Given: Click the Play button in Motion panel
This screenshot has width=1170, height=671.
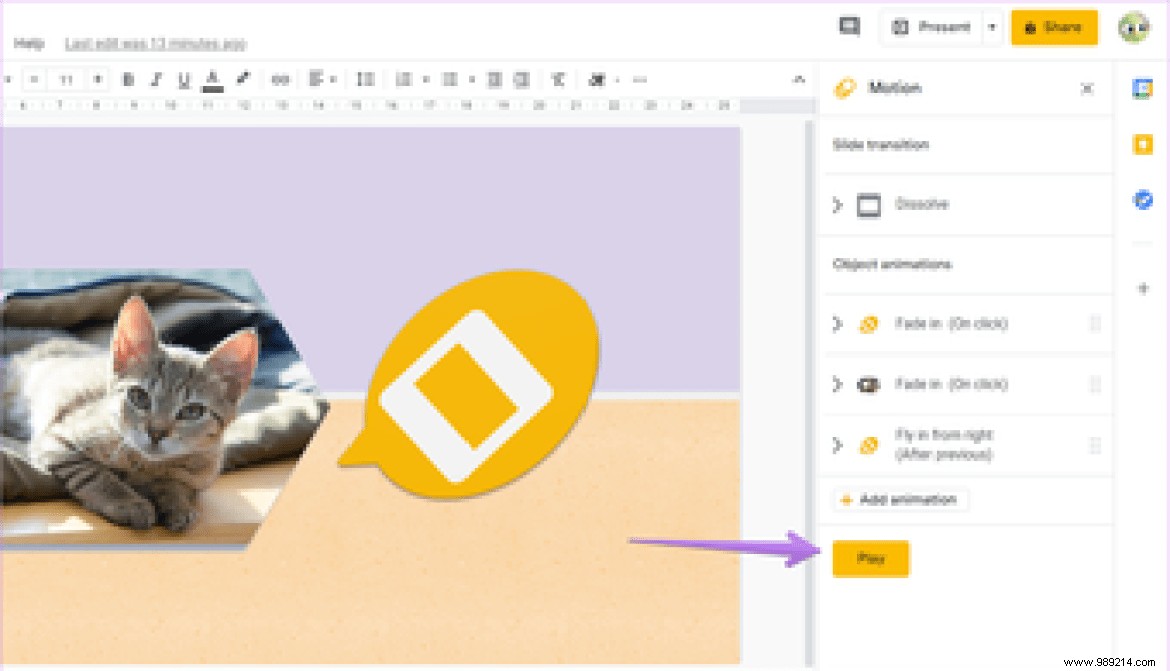Looking at the screenshot, I should coord(870,559).
